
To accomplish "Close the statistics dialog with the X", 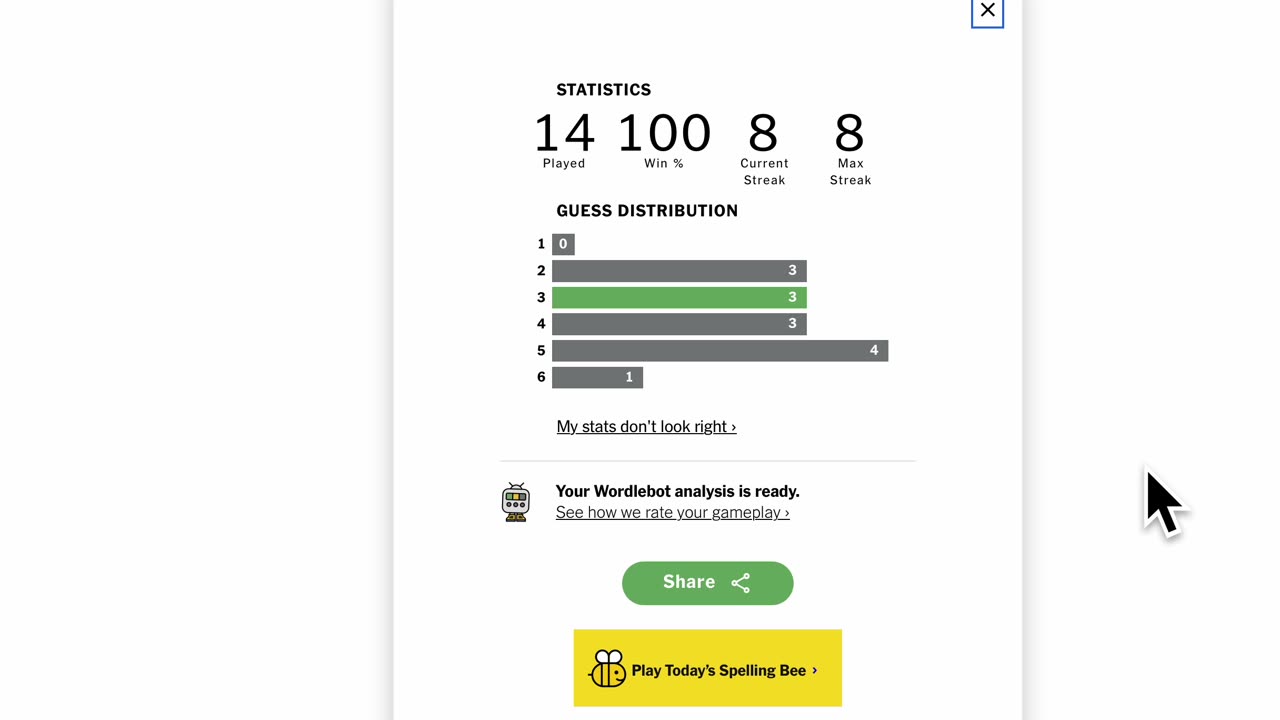I will click(x=987, y=11).
